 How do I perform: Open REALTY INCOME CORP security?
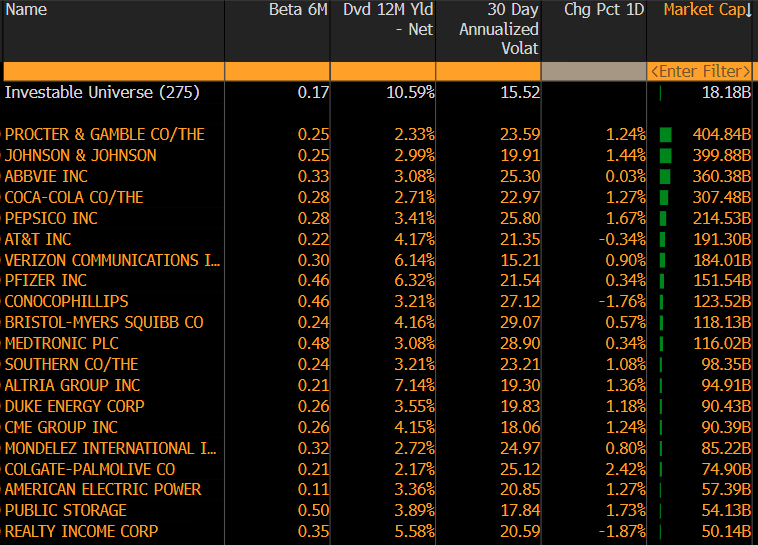tap(81, 531)
